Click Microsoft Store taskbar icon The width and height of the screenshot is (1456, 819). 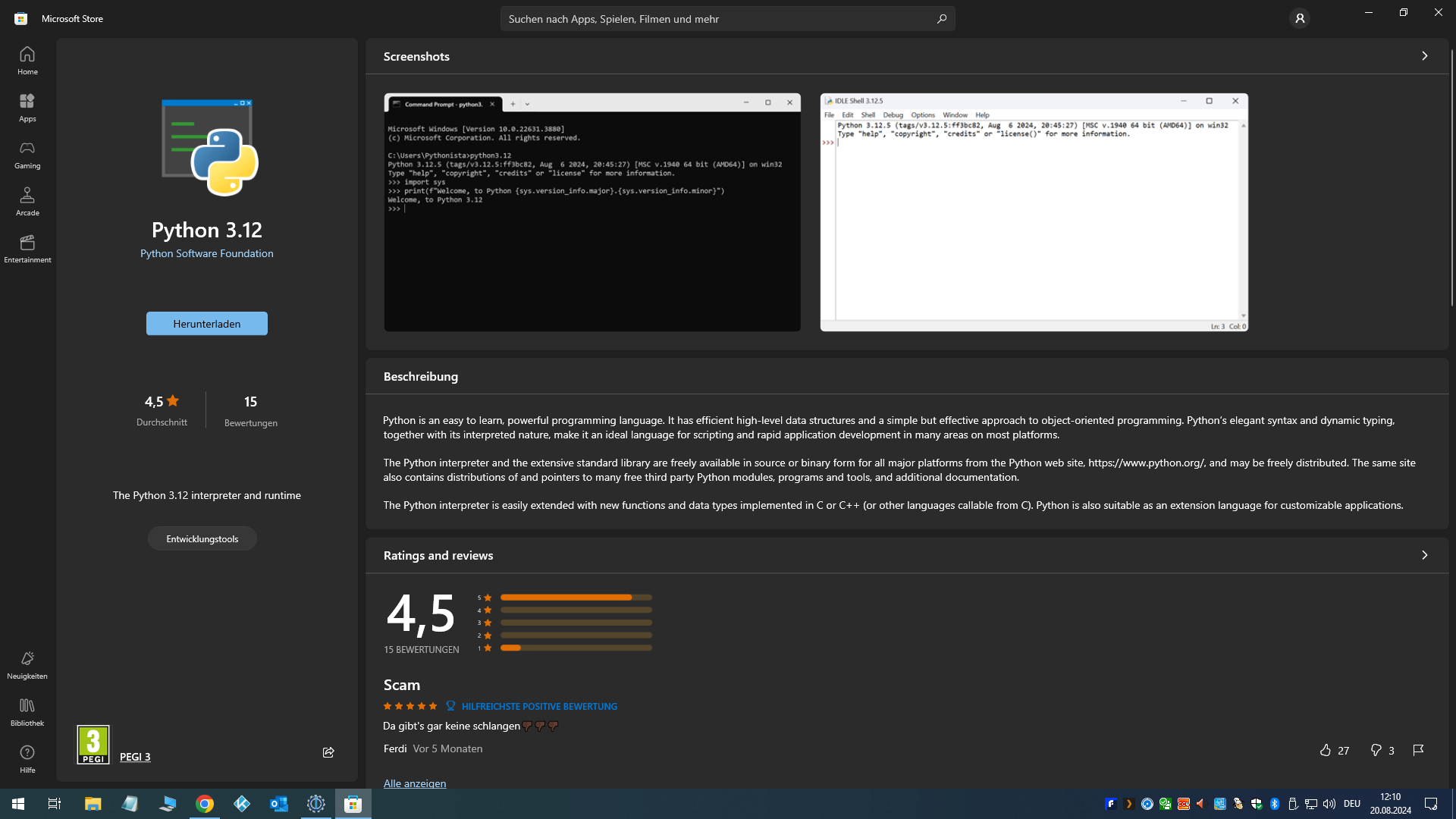click(353, 804)
